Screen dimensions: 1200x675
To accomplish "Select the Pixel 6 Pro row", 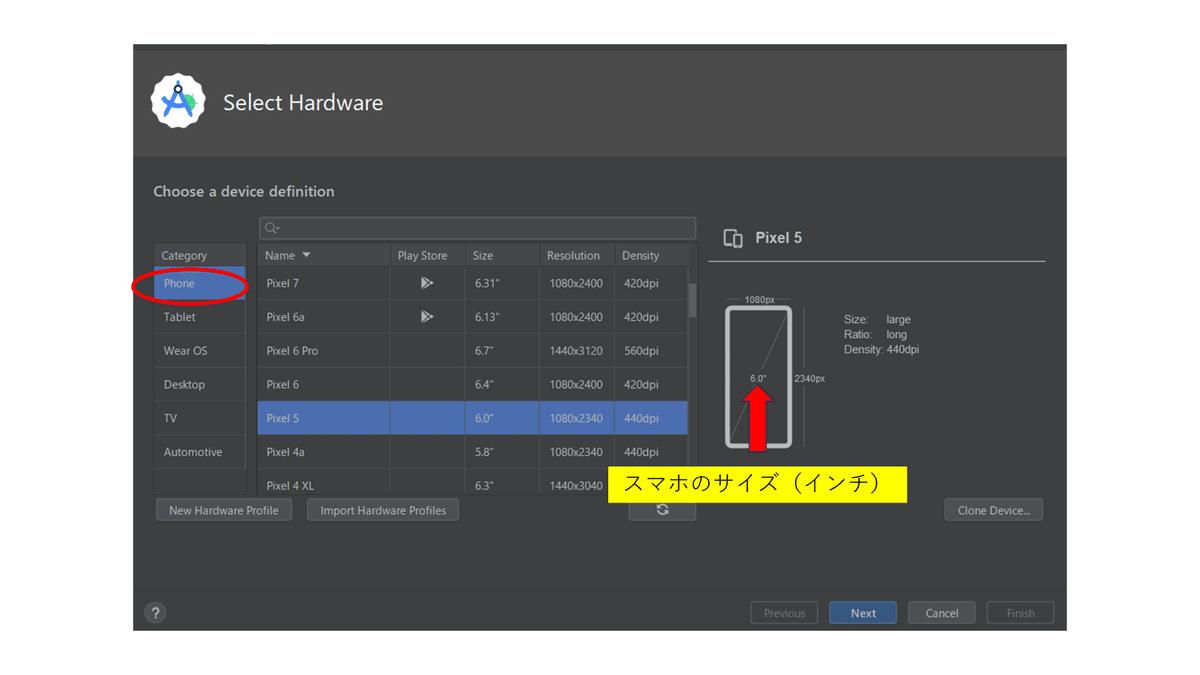I will 472,351.
